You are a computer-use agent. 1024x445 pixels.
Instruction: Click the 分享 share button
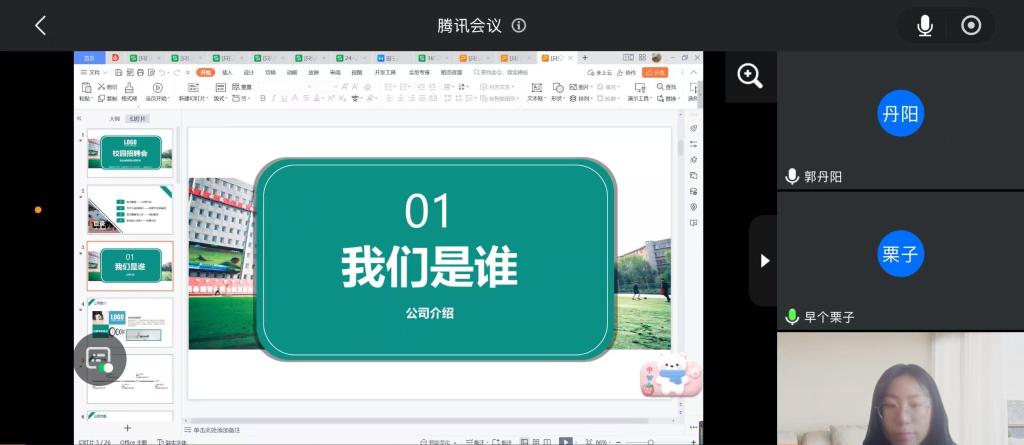click(656, 72)
